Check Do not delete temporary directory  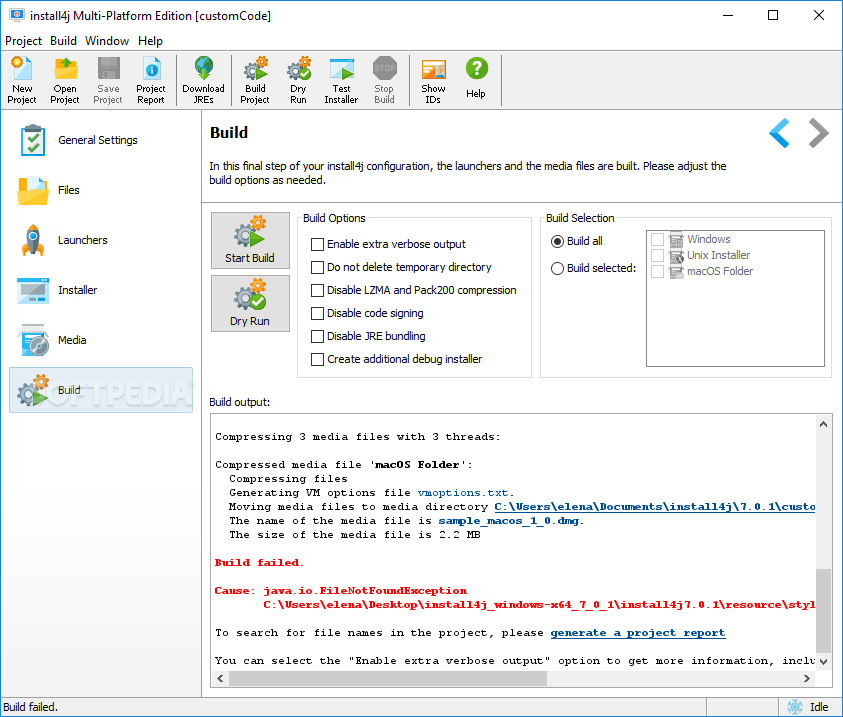coord(317,267)
